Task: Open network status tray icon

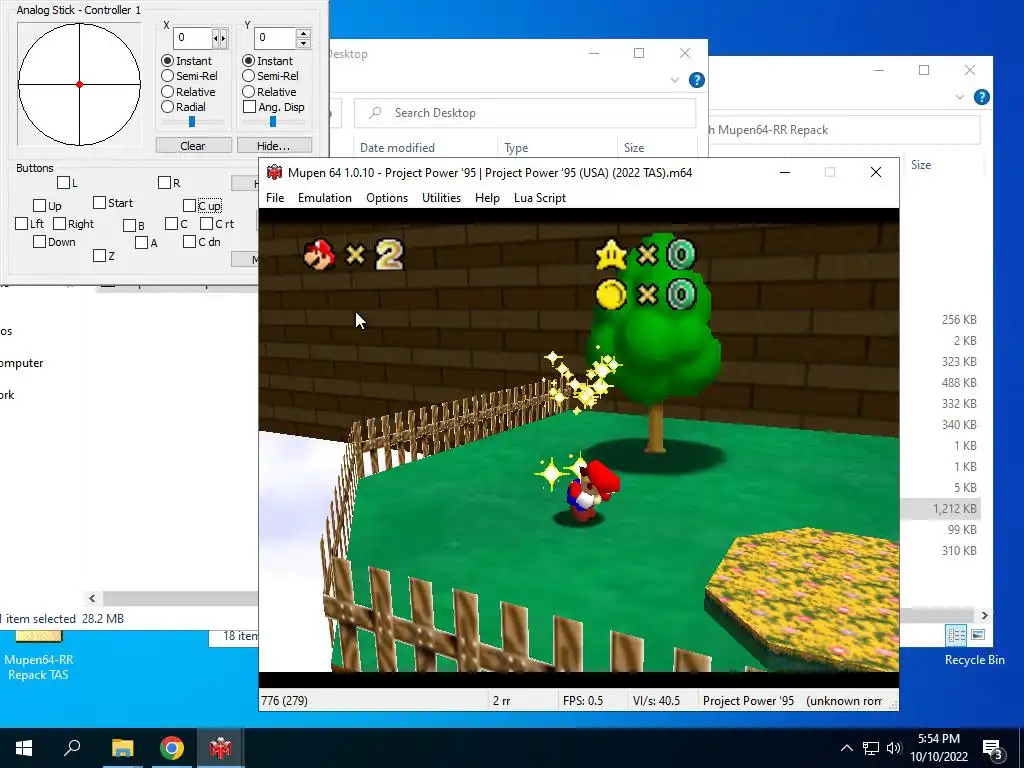Action: 871,748
